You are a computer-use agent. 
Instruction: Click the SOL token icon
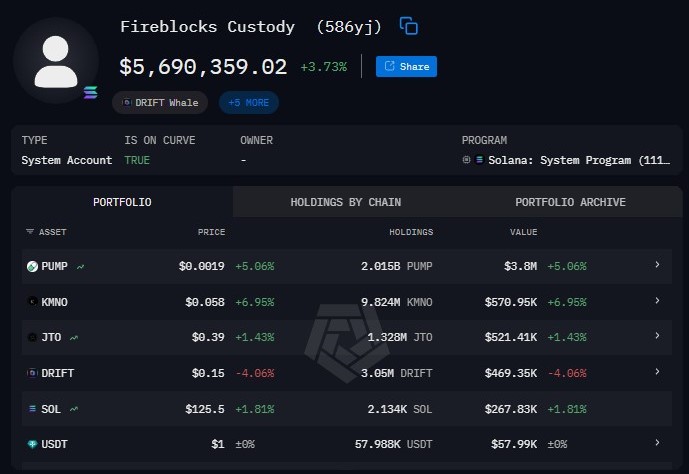32,408
